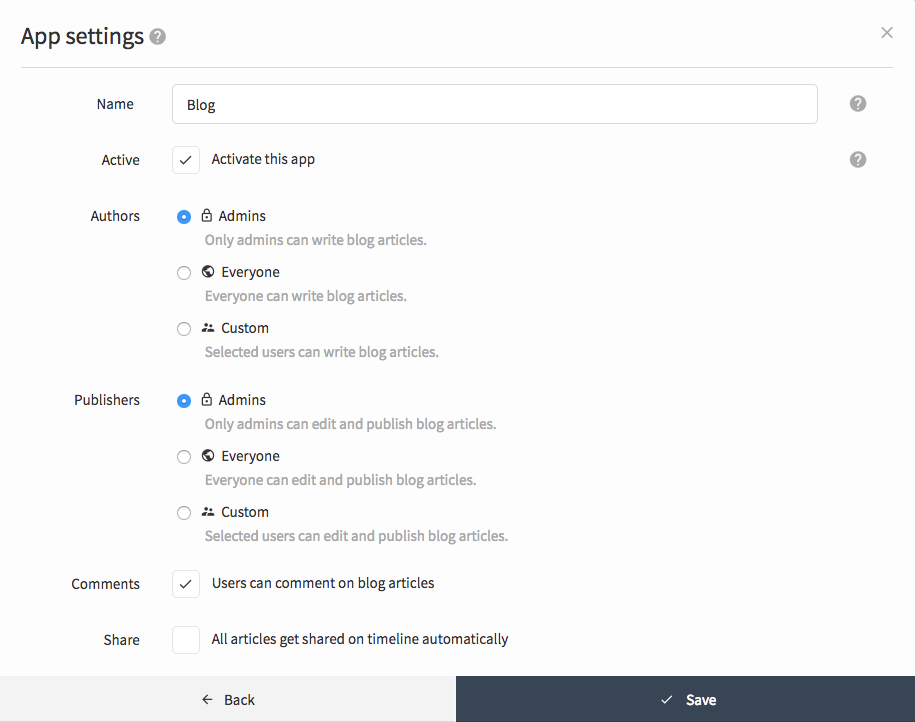Click help icon for Activate this app
This screenshot has width=915, height=722.
[x=857, y=159]
